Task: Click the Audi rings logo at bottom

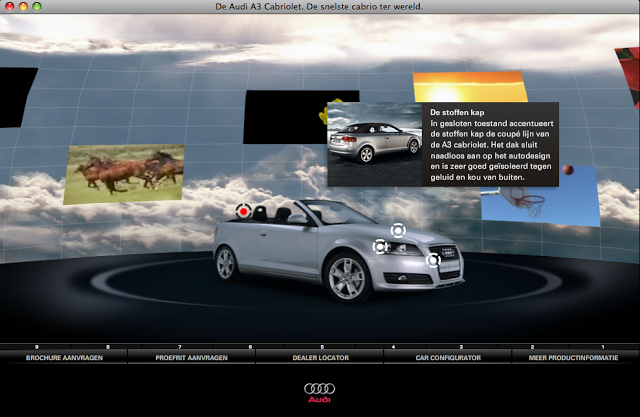Action: (x=320, y=393)
